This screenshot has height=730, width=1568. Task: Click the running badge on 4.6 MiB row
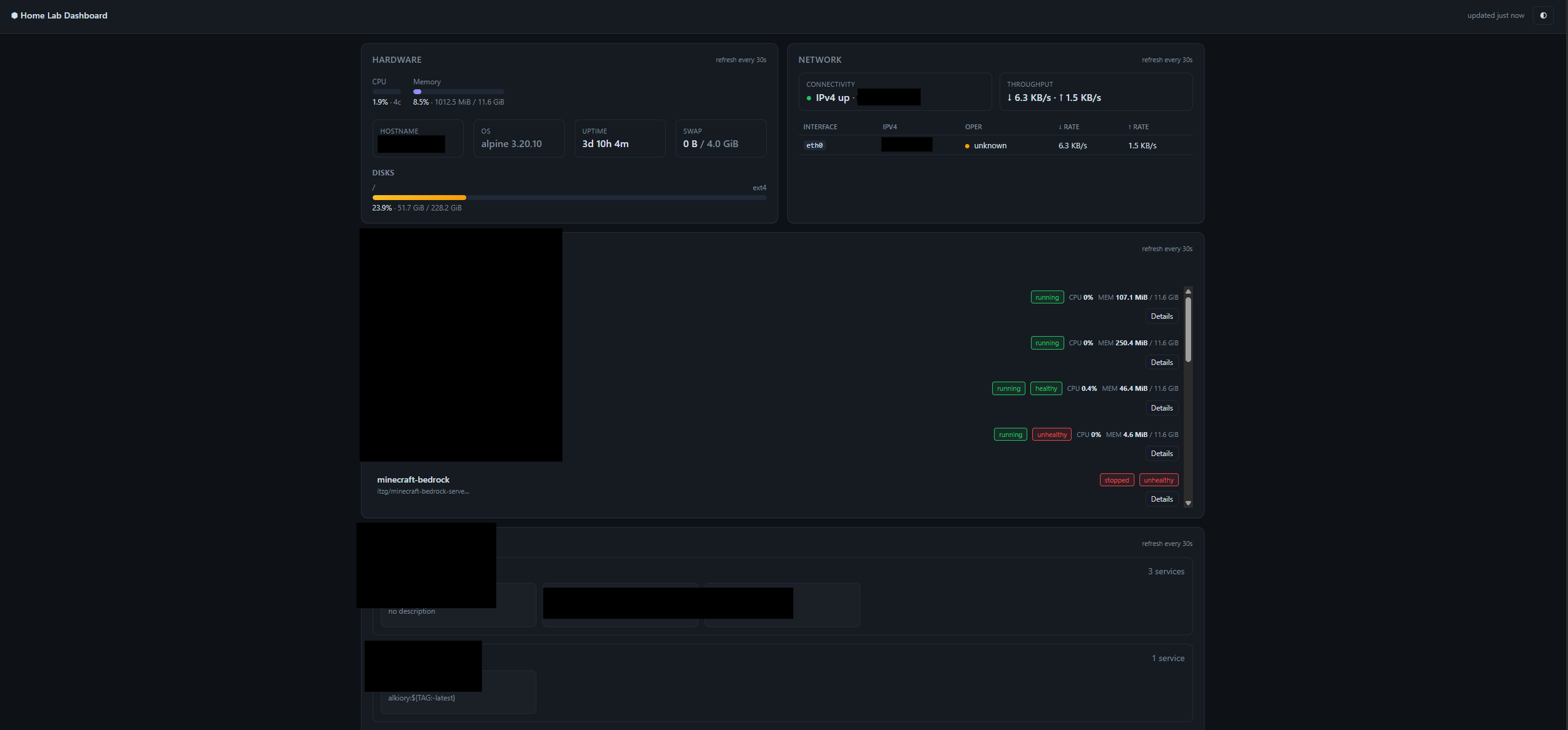click(1011, 435)
